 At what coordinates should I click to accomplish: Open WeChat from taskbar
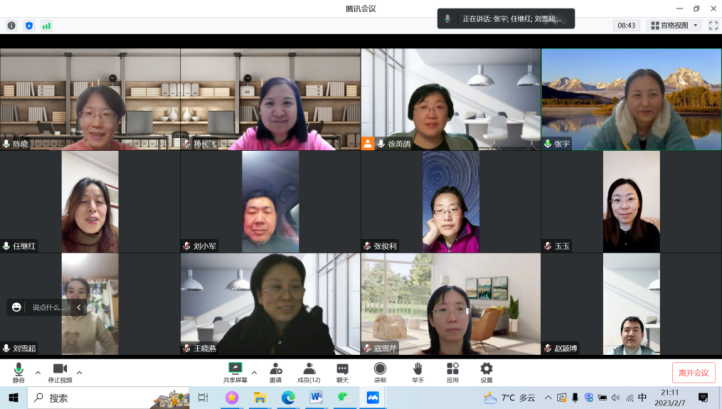tap(344, 397)
